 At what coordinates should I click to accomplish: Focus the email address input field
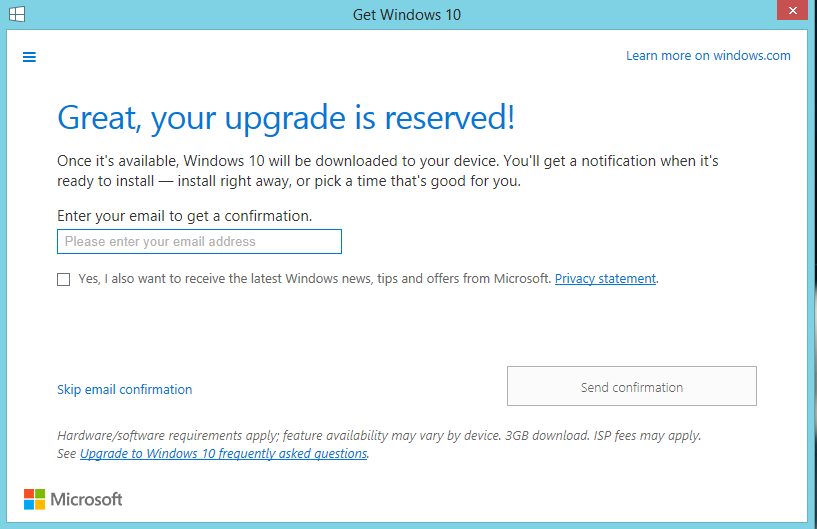tap(199, 241)
